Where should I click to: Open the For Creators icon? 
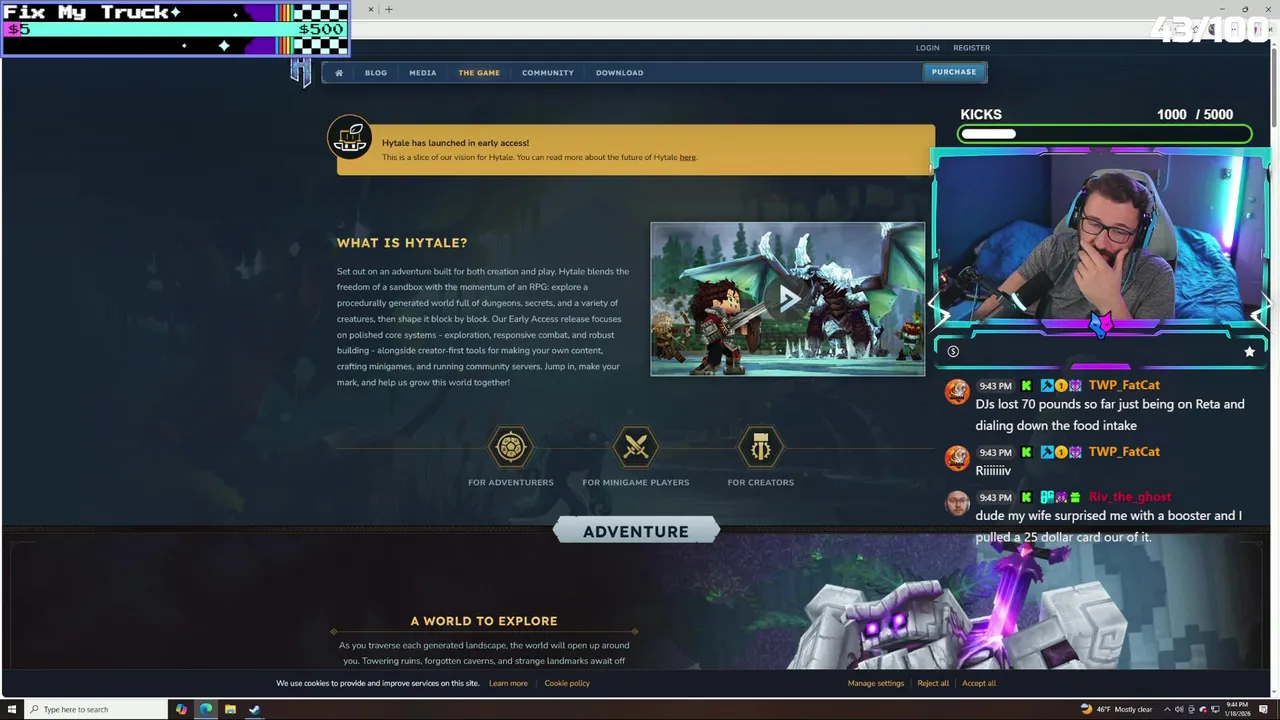(x=761, y=447)
